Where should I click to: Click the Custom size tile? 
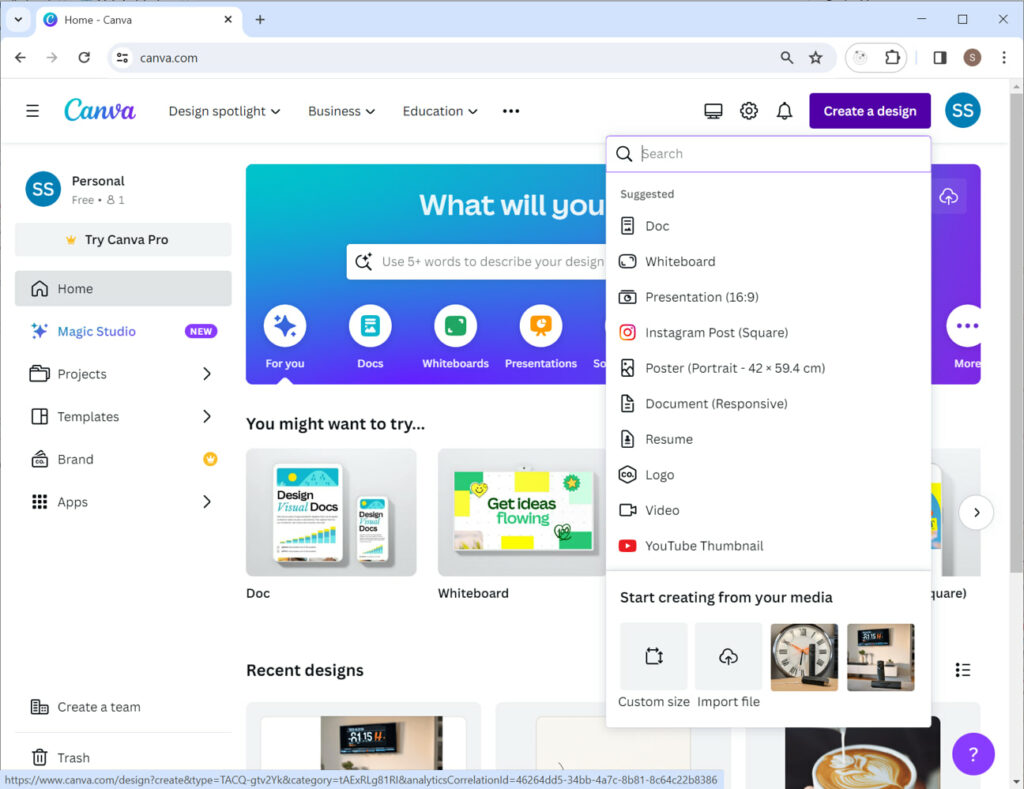[x=654, y=657]
